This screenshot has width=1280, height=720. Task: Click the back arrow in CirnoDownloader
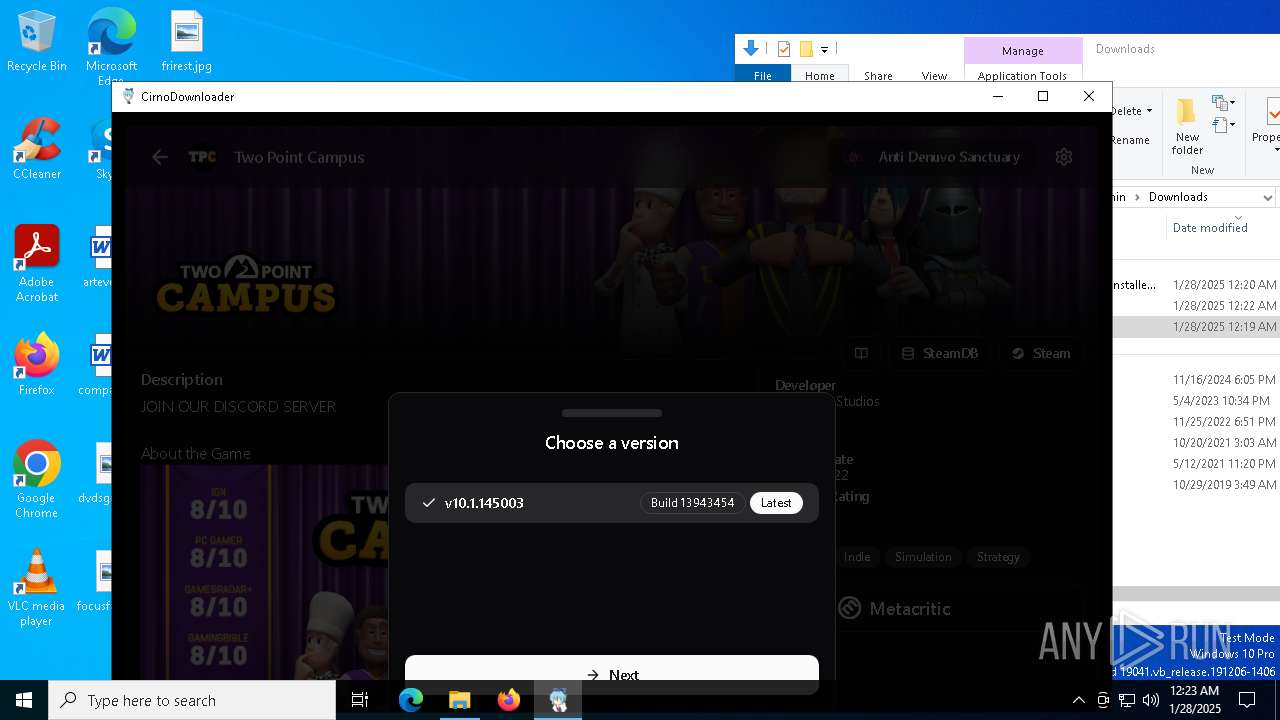pos(160,157)
